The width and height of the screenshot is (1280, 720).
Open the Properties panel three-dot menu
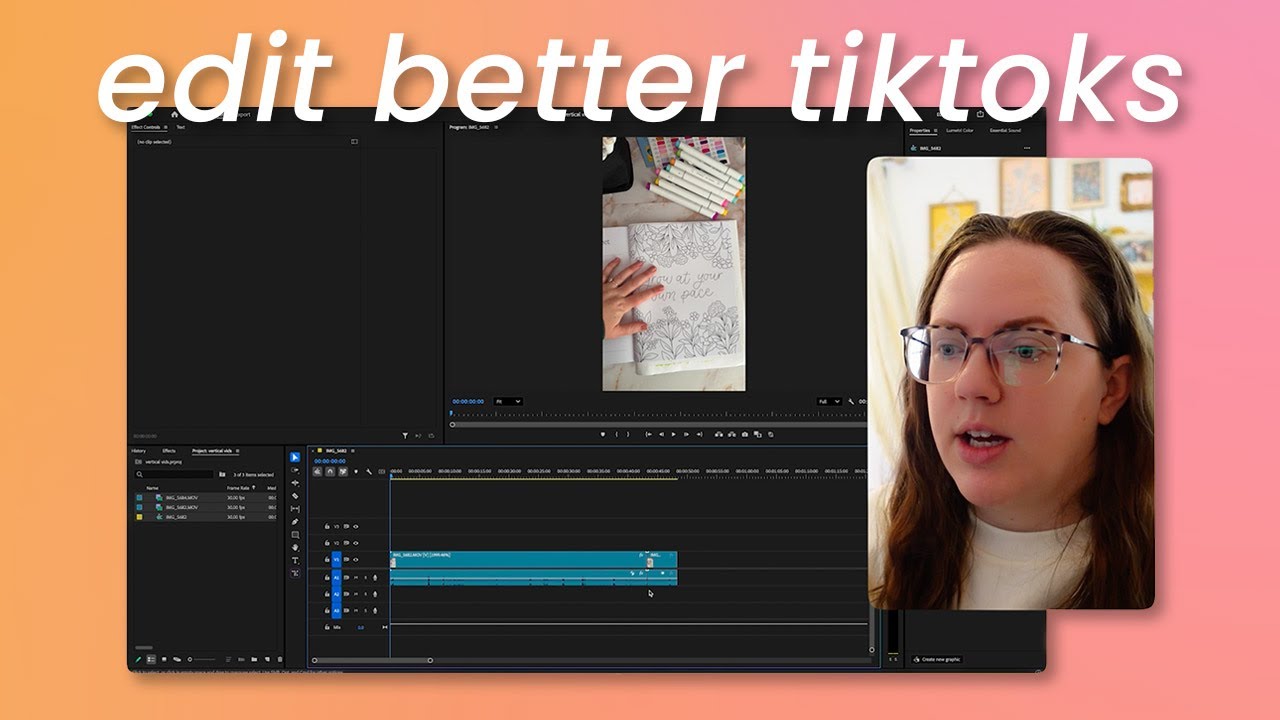click(1026, 148)
